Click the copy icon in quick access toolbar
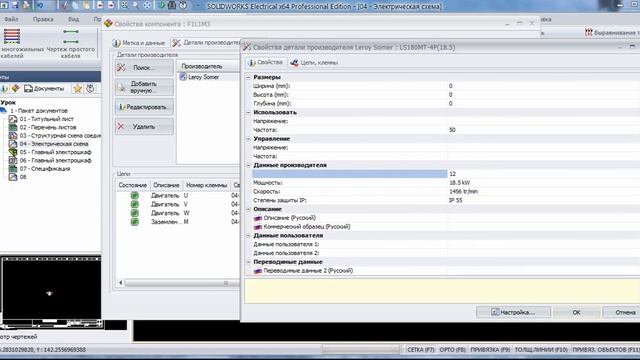The width and height of the screenshot is (640, 360). click(x=76, y=5)
